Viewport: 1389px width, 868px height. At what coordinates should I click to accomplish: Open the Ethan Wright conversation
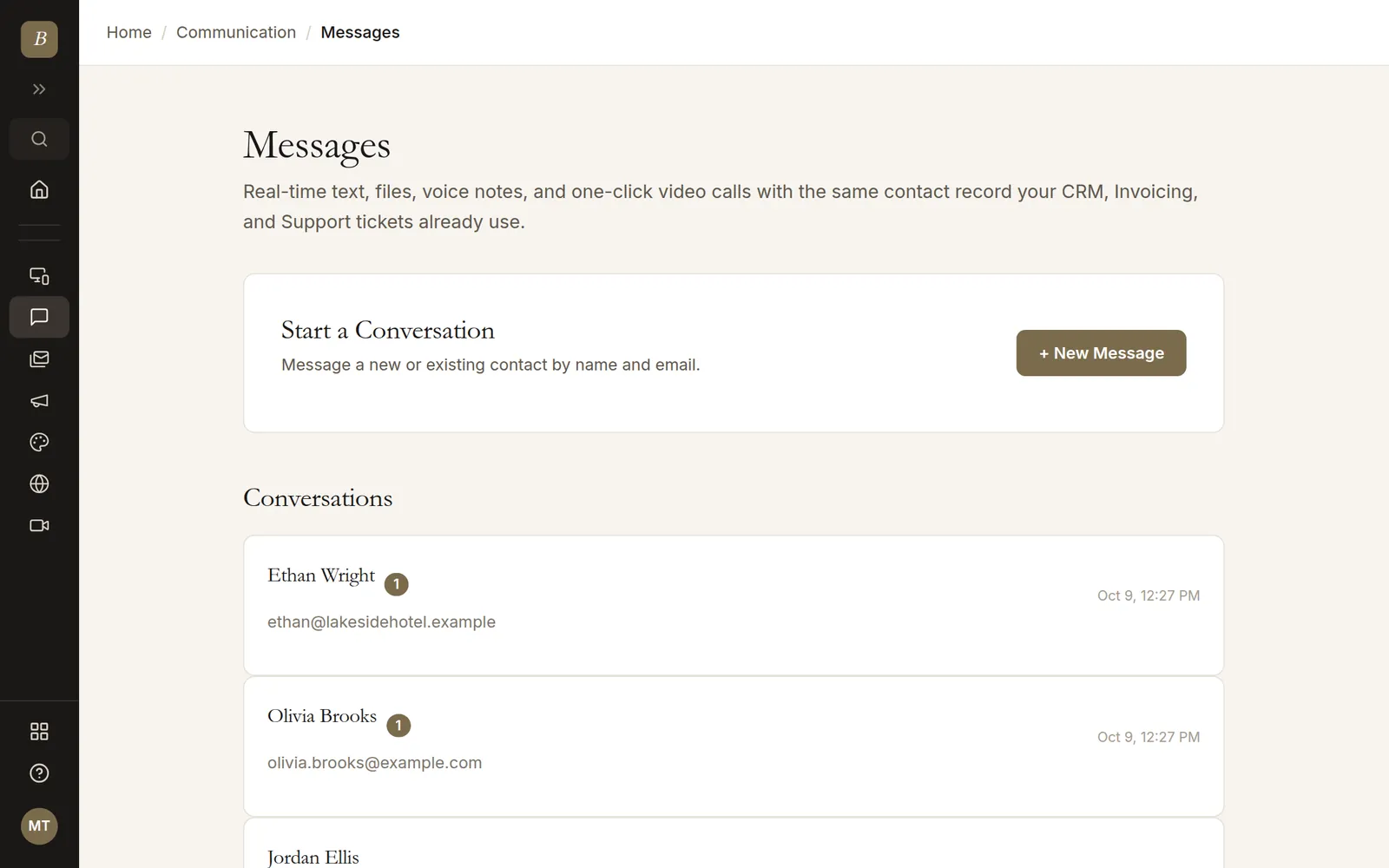[x=734, y=605]
